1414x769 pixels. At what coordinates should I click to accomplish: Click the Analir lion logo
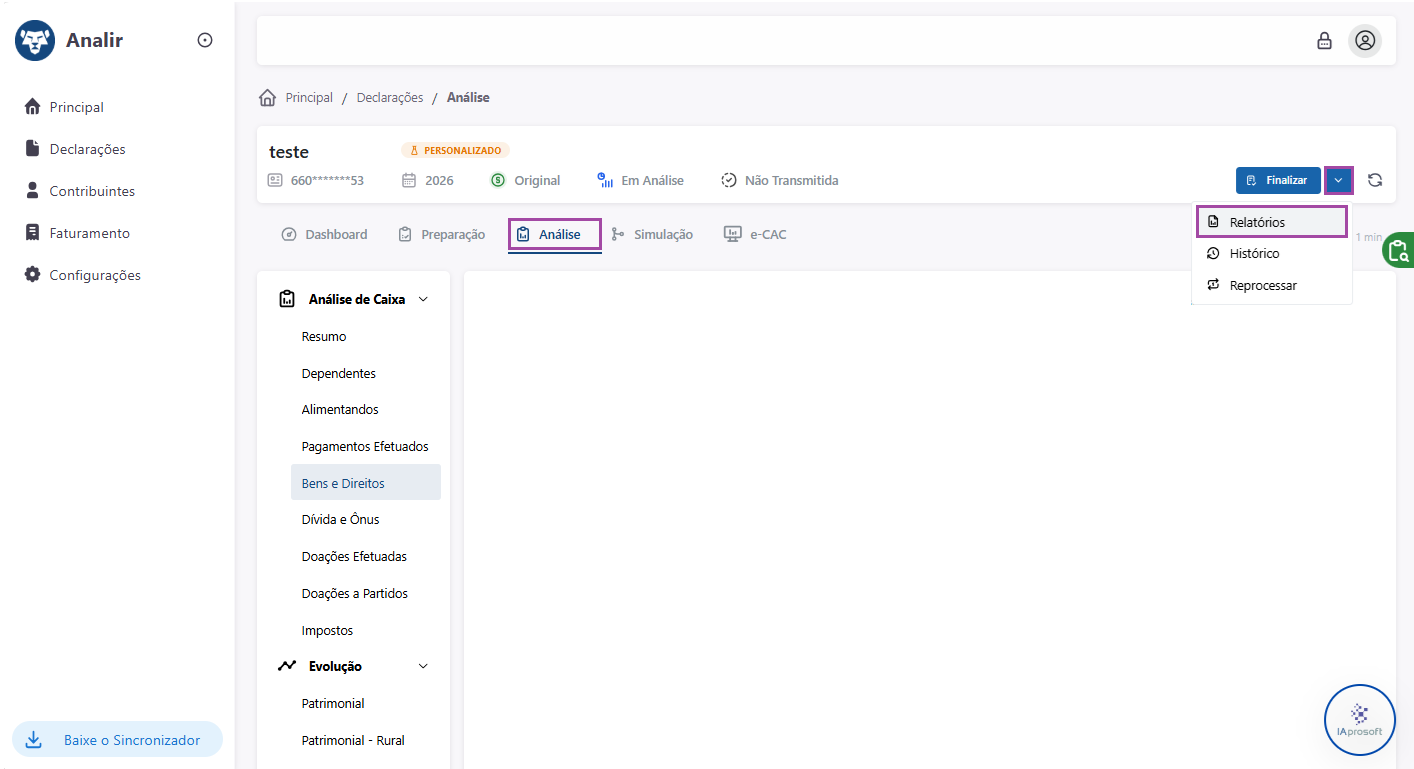coord(35,41)
